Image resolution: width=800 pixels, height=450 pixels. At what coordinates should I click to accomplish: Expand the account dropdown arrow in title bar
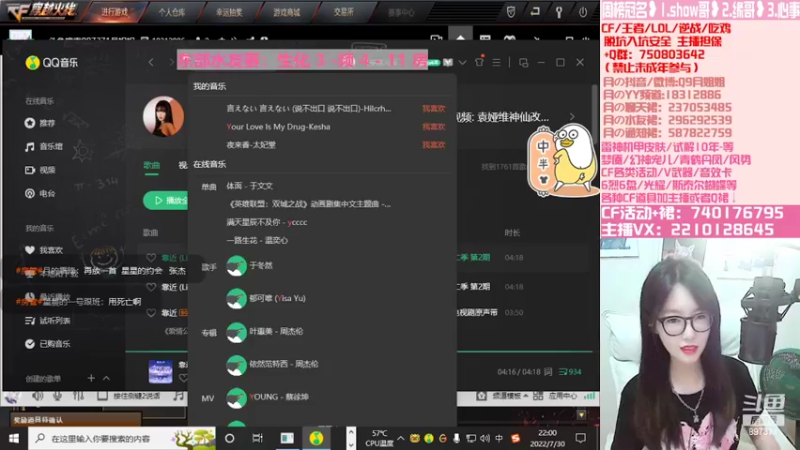pyautogui.click(x=462, y=62)
